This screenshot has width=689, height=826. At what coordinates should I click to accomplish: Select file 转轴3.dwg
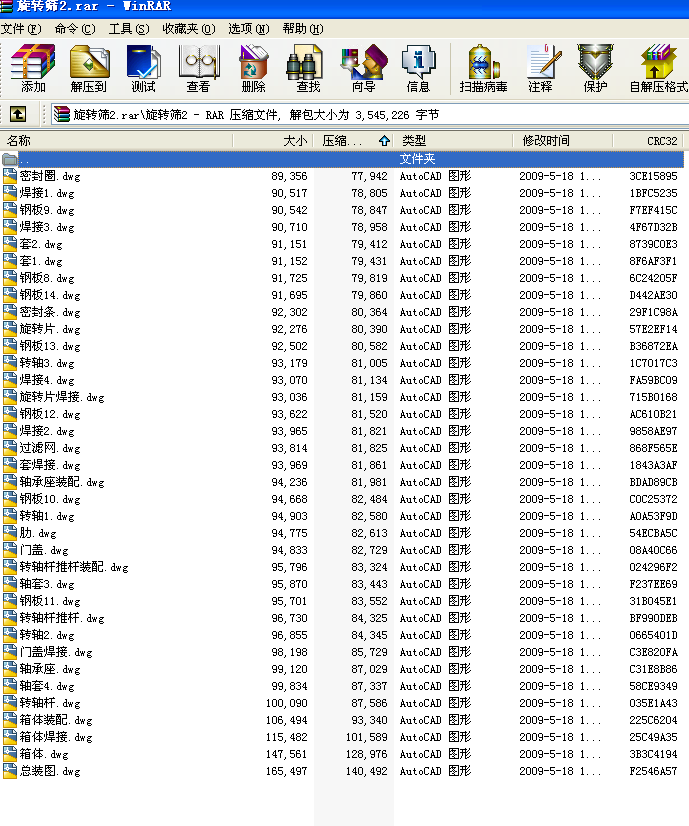coord(47,363)
